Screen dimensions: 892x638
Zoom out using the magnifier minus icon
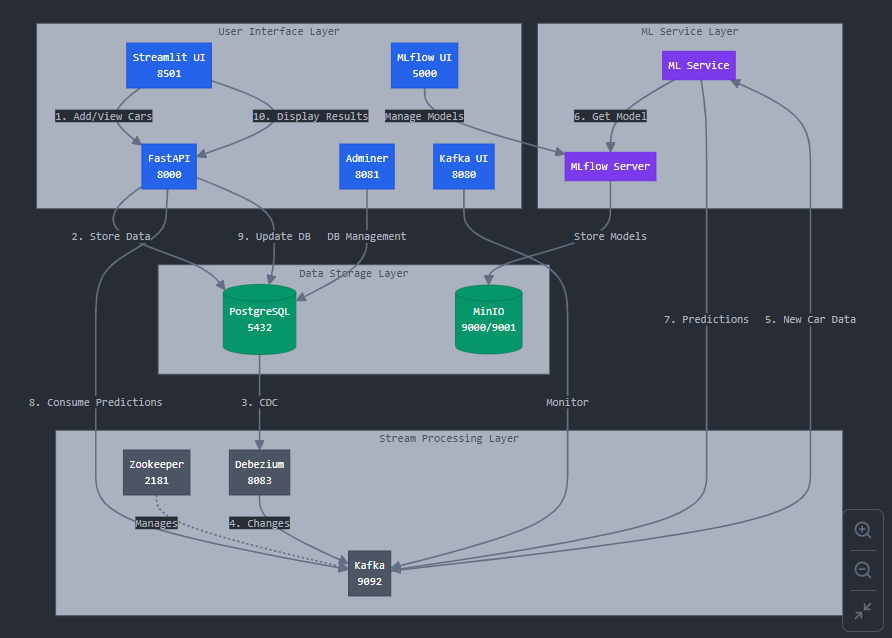coord(862,570)
